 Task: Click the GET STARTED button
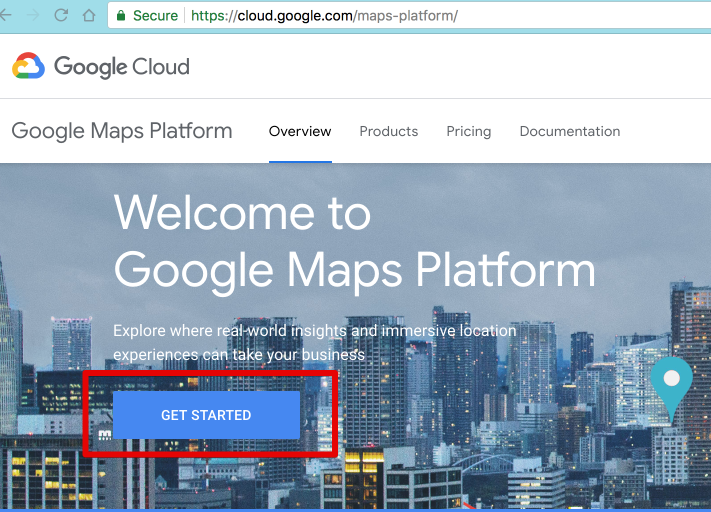(206, 415)
